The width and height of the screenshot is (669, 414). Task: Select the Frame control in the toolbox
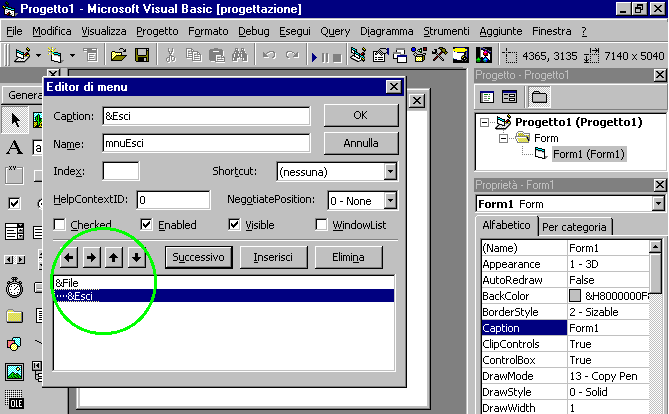click(14, 175)
